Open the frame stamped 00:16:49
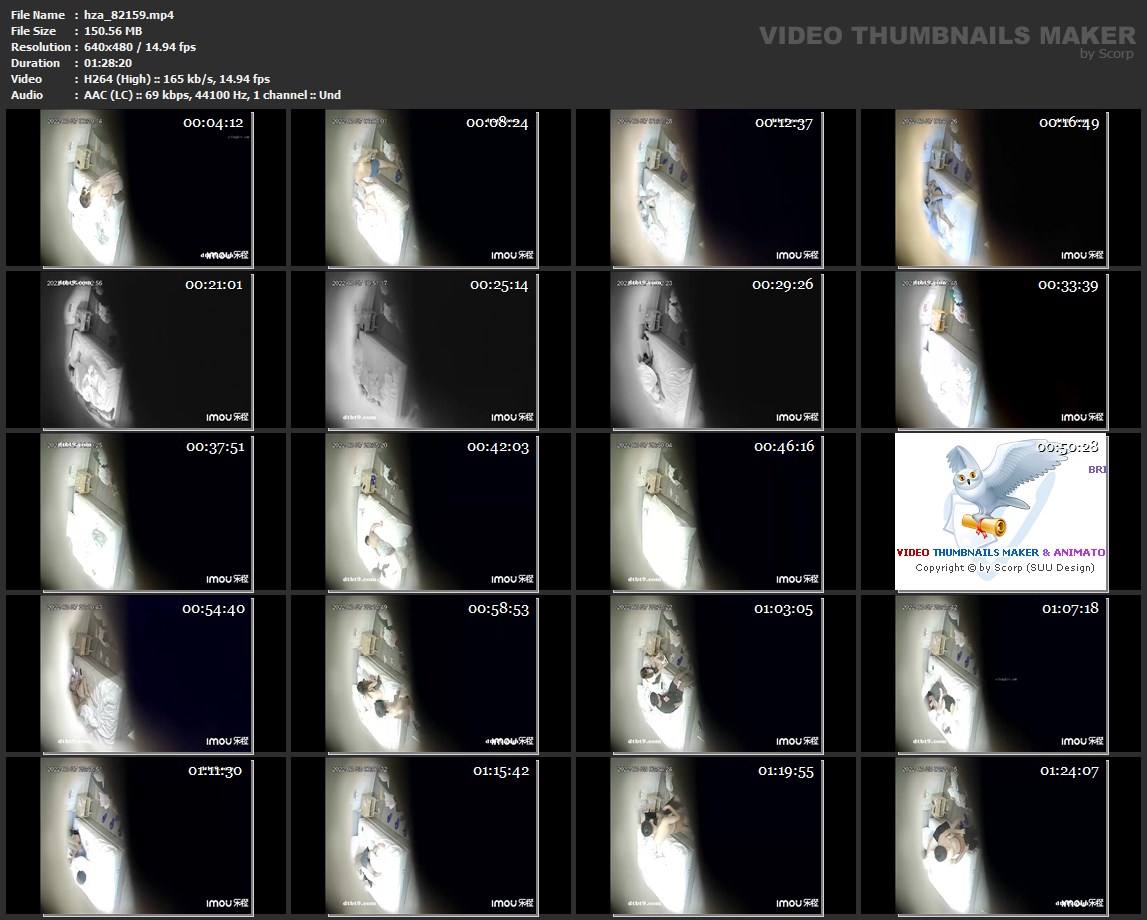The width and height of the screenshot is (1147, 920). [x=1001, y=188]
